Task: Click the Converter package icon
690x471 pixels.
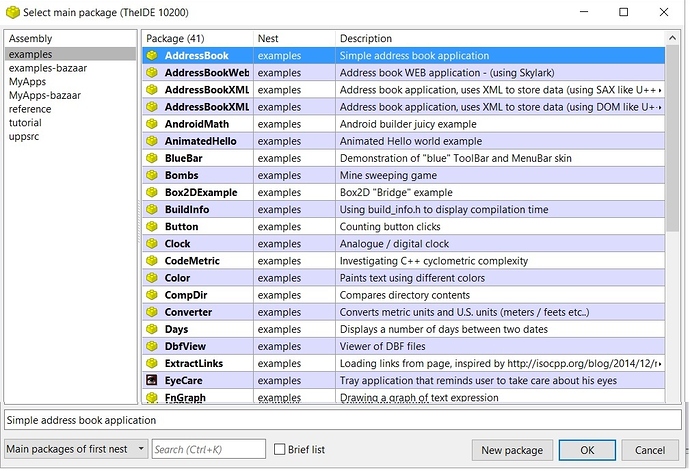Action: [152, 312]
